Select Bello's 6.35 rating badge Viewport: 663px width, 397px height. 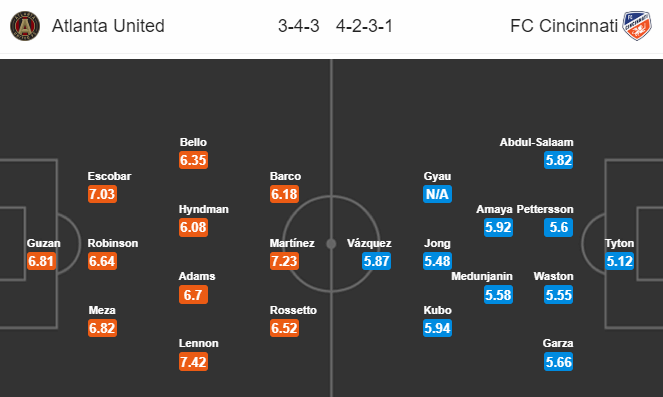[193, 160]
